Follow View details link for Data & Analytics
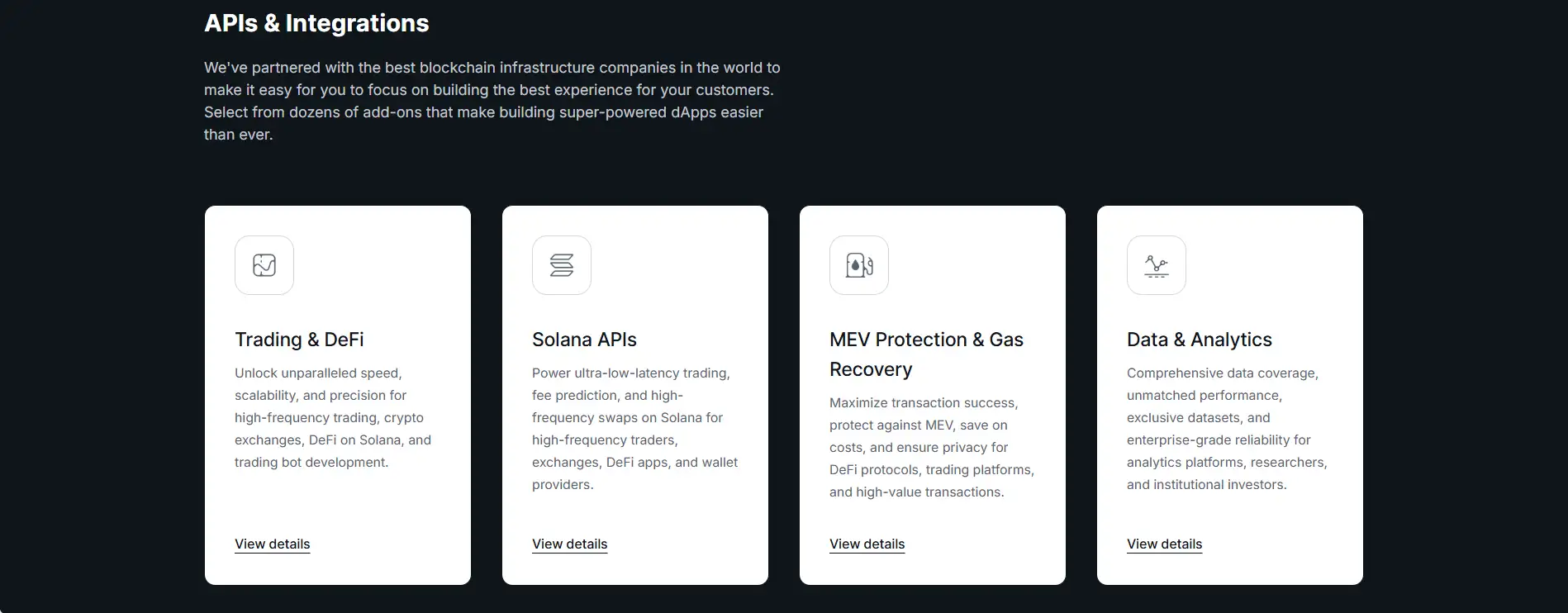 1165,544
